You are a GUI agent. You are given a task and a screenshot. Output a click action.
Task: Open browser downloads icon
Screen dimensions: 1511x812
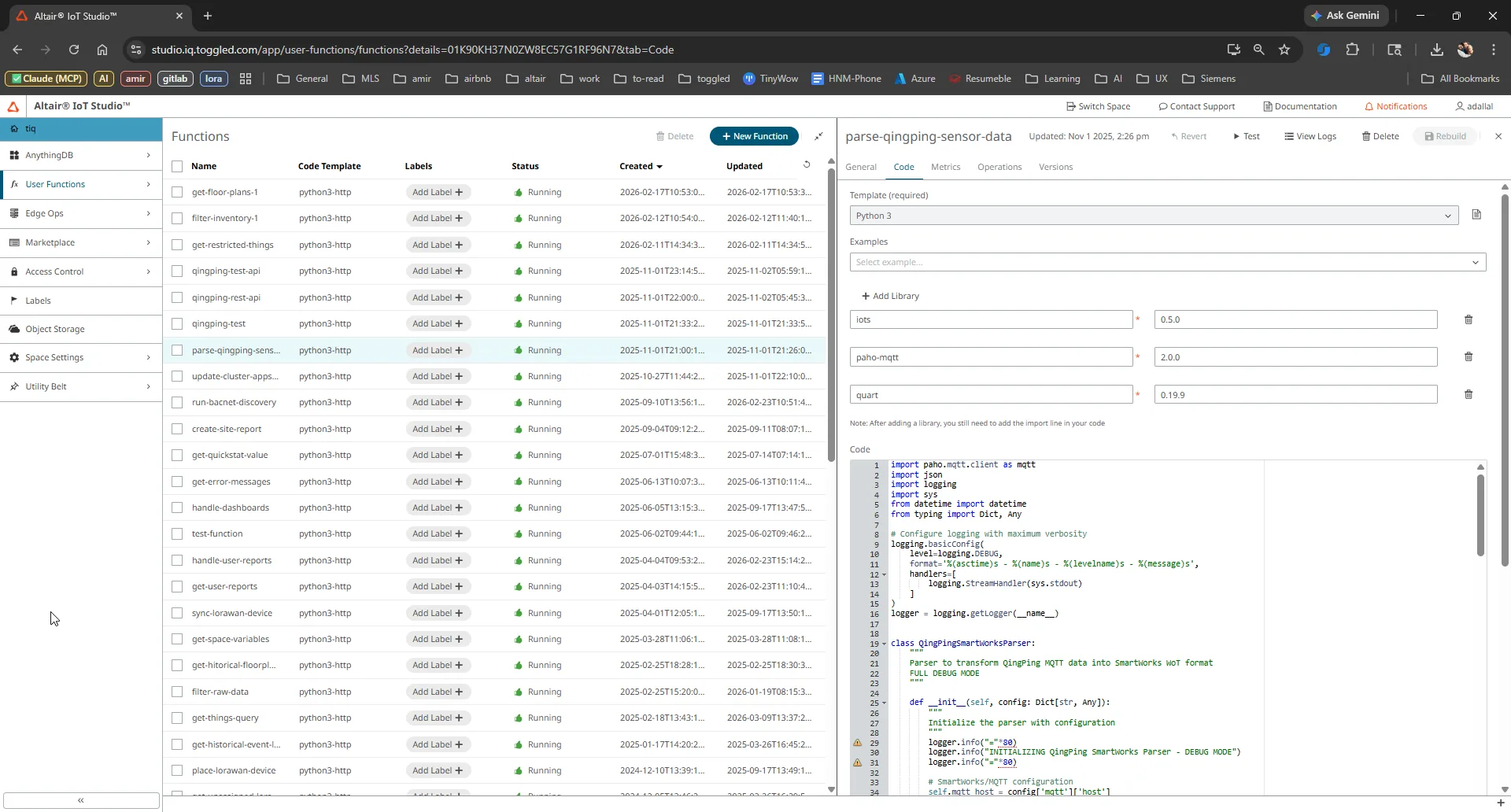tap(1436, 50)
